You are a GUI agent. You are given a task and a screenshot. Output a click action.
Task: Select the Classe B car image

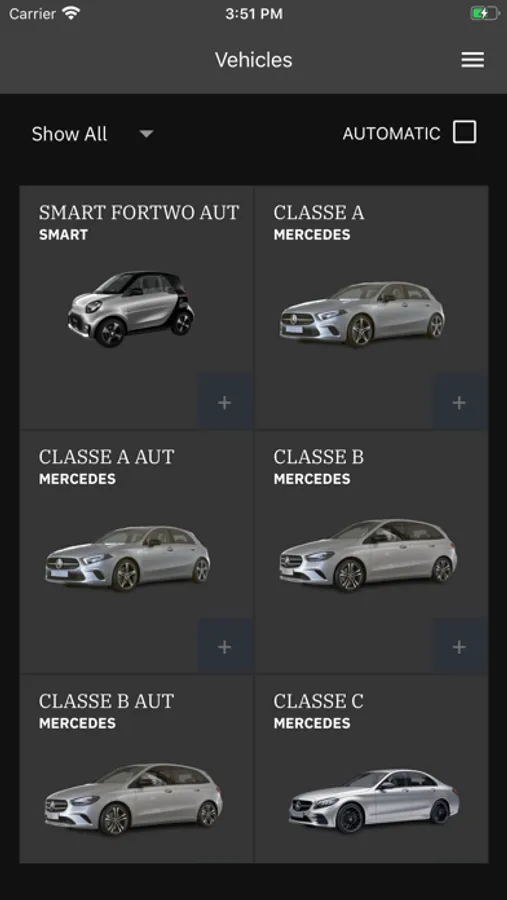click(x=368, y=554)
